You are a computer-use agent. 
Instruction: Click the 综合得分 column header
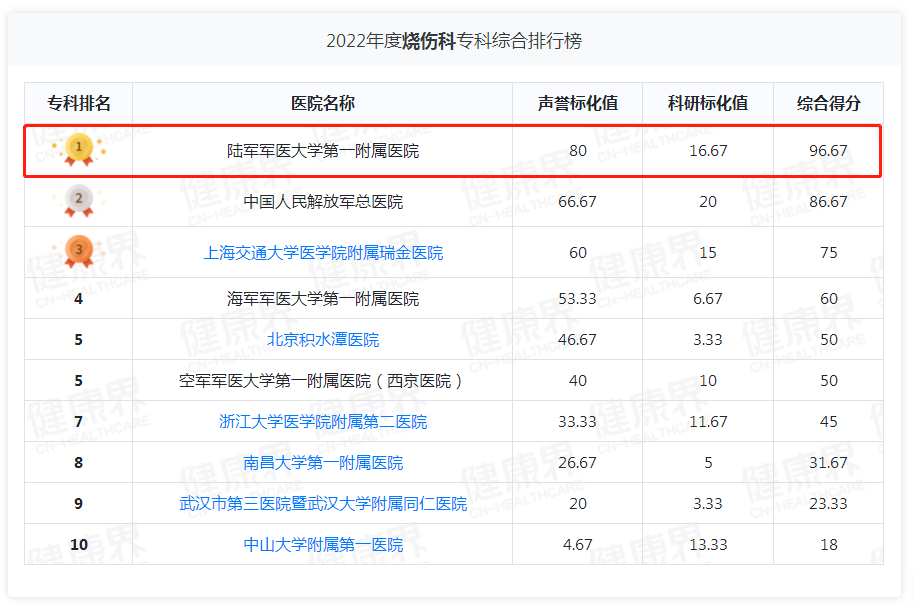pos(829,104)
